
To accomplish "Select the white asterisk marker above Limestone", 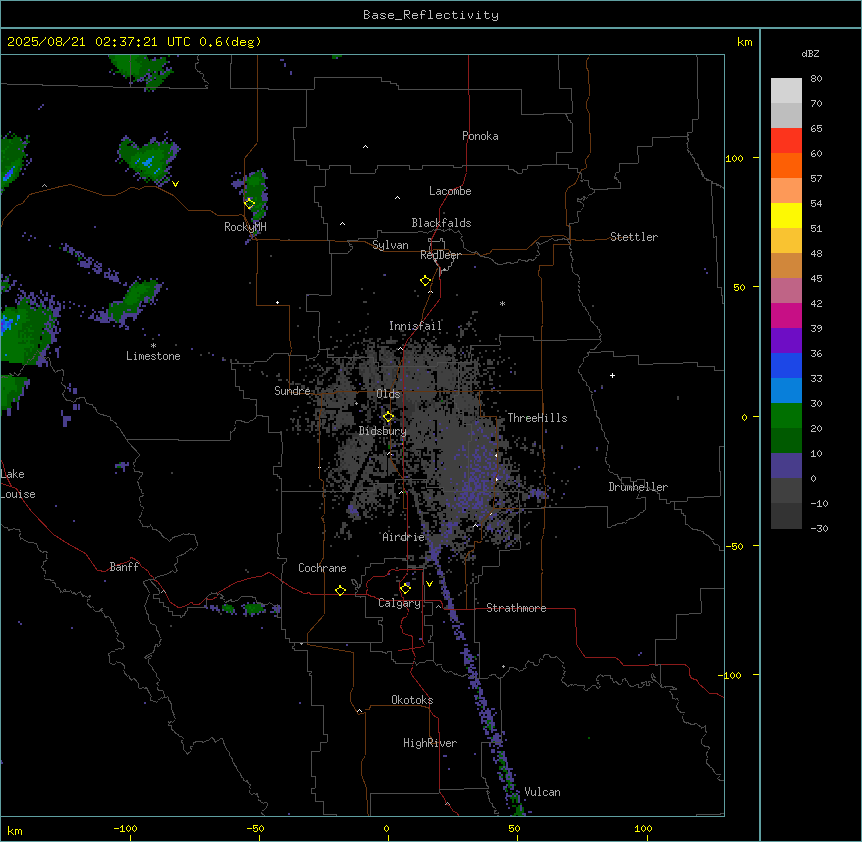I will click(x=153, y=345).
